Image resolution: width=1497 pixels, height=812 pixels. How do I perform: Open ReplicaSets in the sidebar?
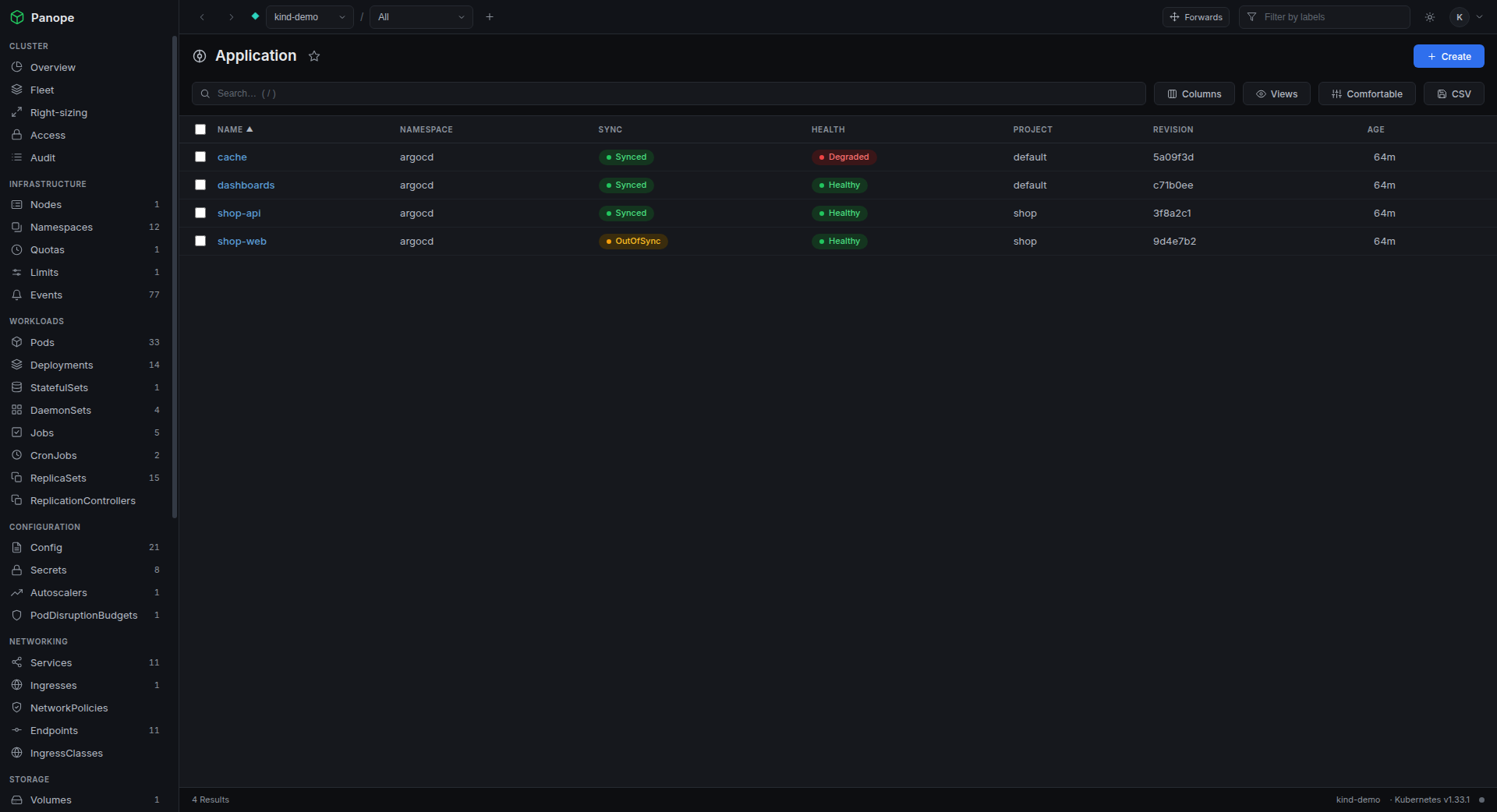[86, 478]
